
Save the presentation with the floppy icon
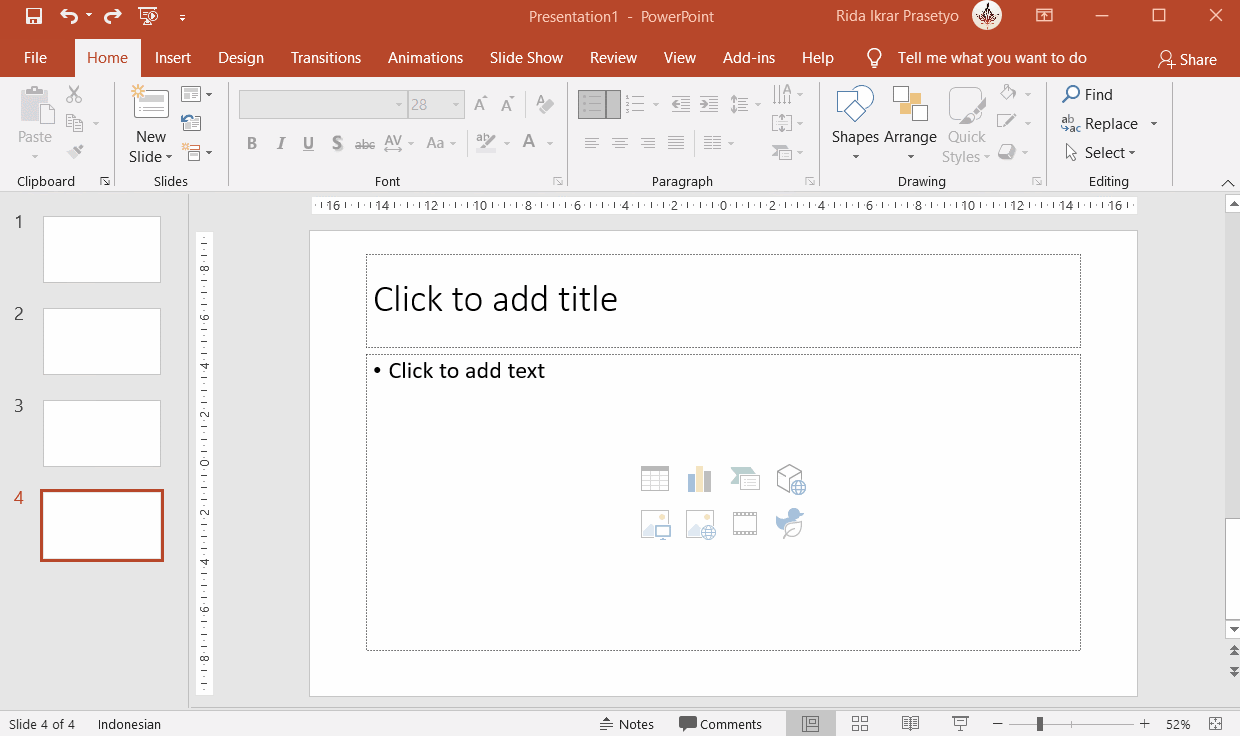pos(33,16)
